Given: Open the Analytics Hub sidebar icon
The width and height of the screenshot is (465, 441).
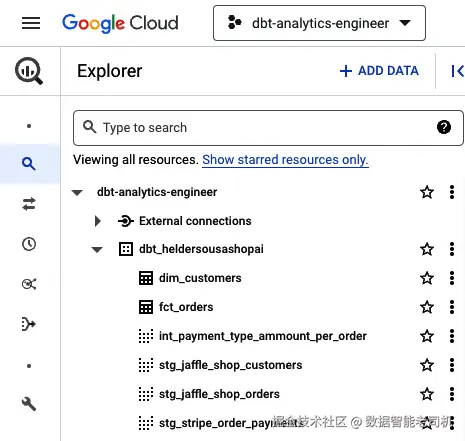Looking at the screenshot, I should click(29, 284).
